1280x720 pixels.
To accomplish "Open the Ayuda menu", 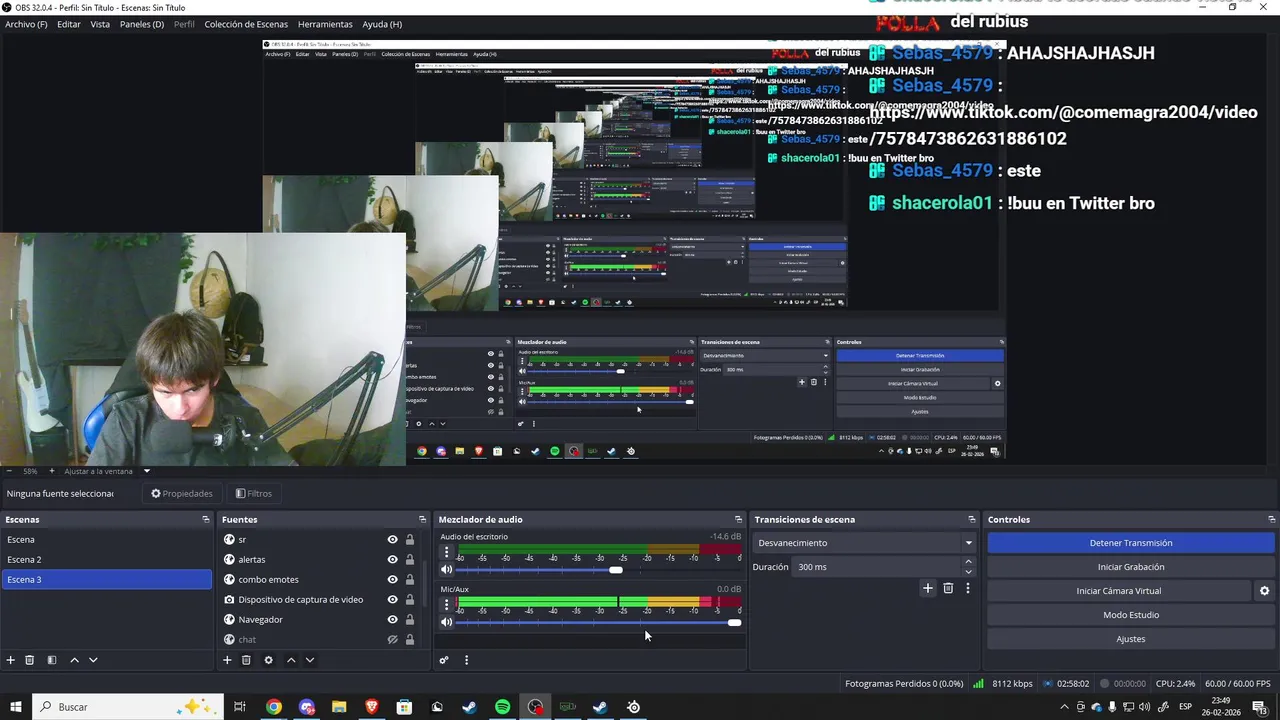I will tap(382, 24).
